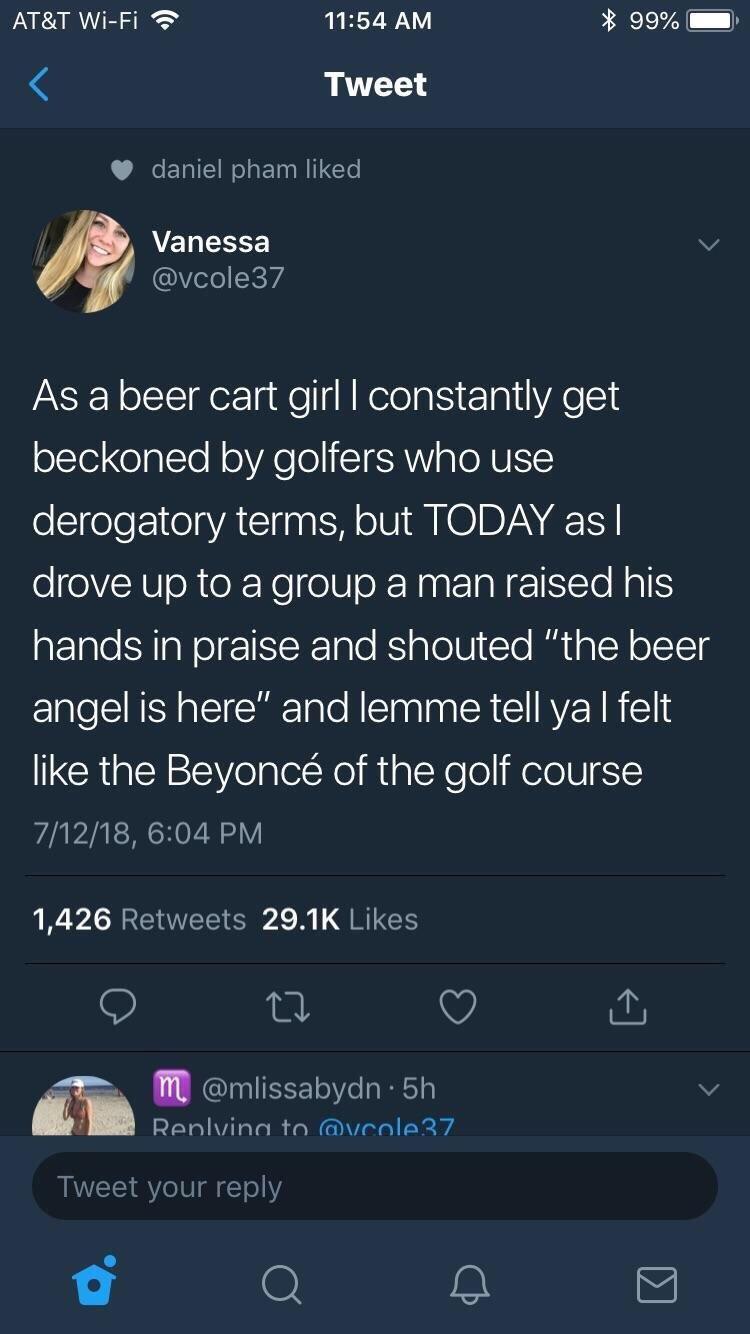Tap the 'Tweet your reply' field
The width and height of the screenshot is (750, 1334).
click(375, 1187)
